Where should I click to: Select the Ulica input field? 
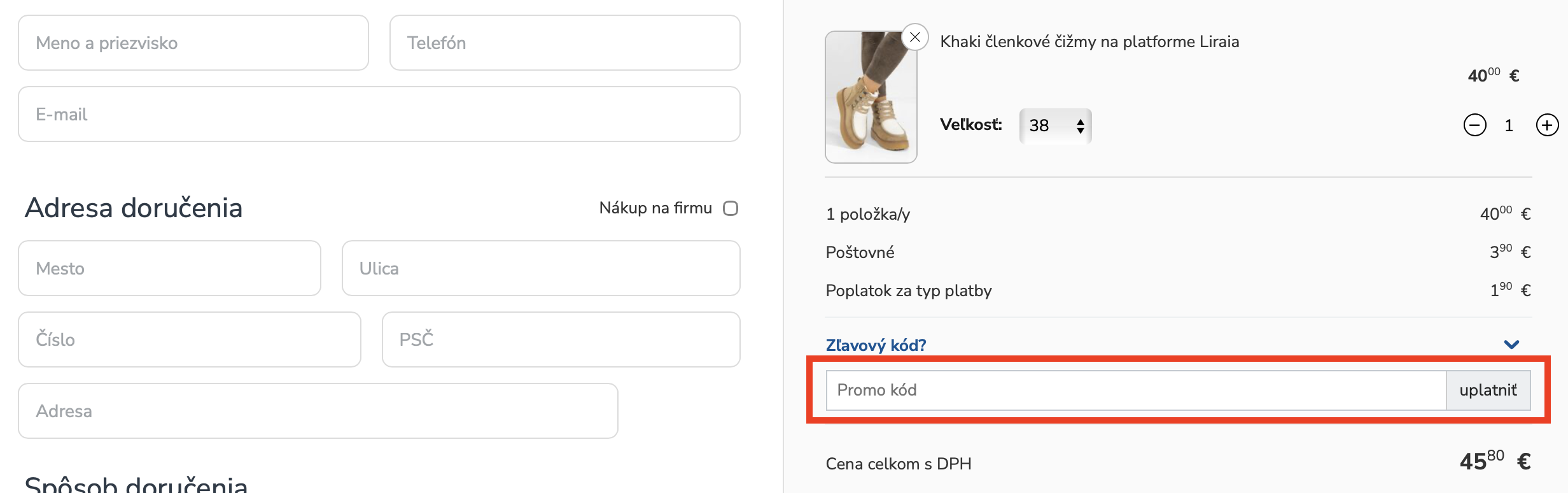(540, 268)
